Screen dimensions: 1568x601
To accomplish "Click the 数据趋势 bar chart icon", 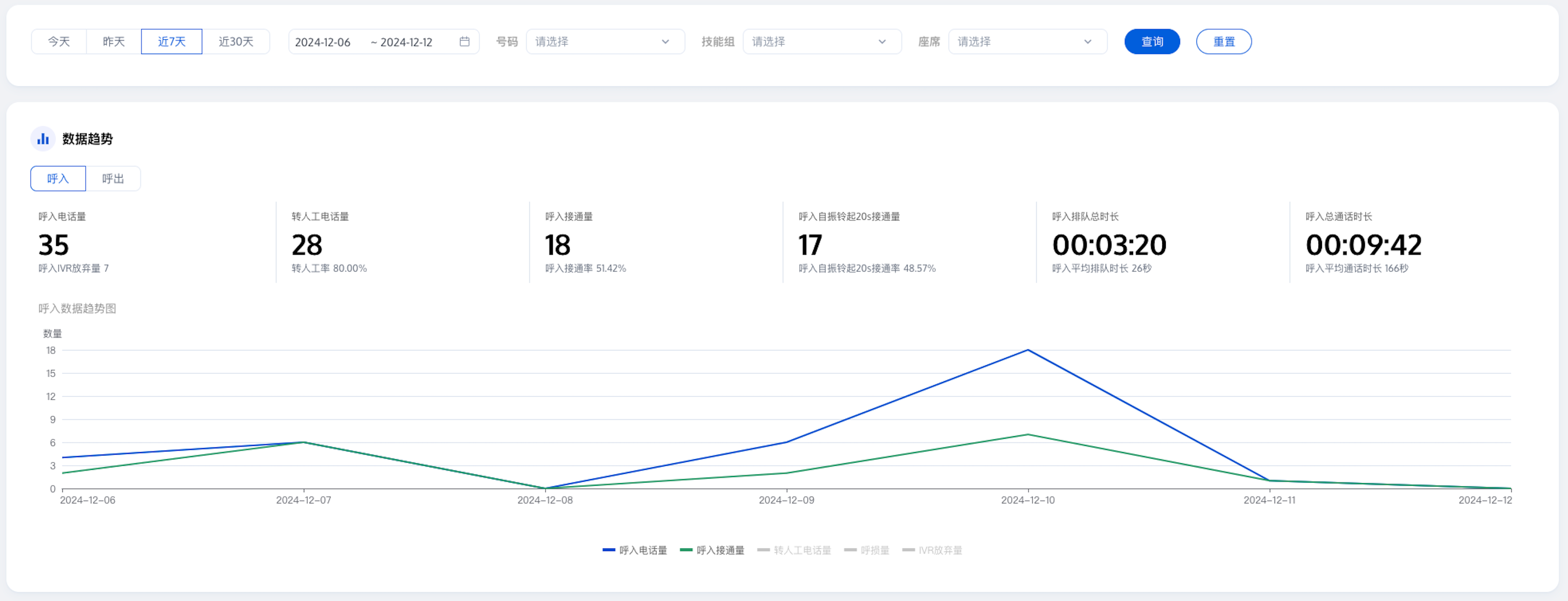I will [x=42, y=139].
